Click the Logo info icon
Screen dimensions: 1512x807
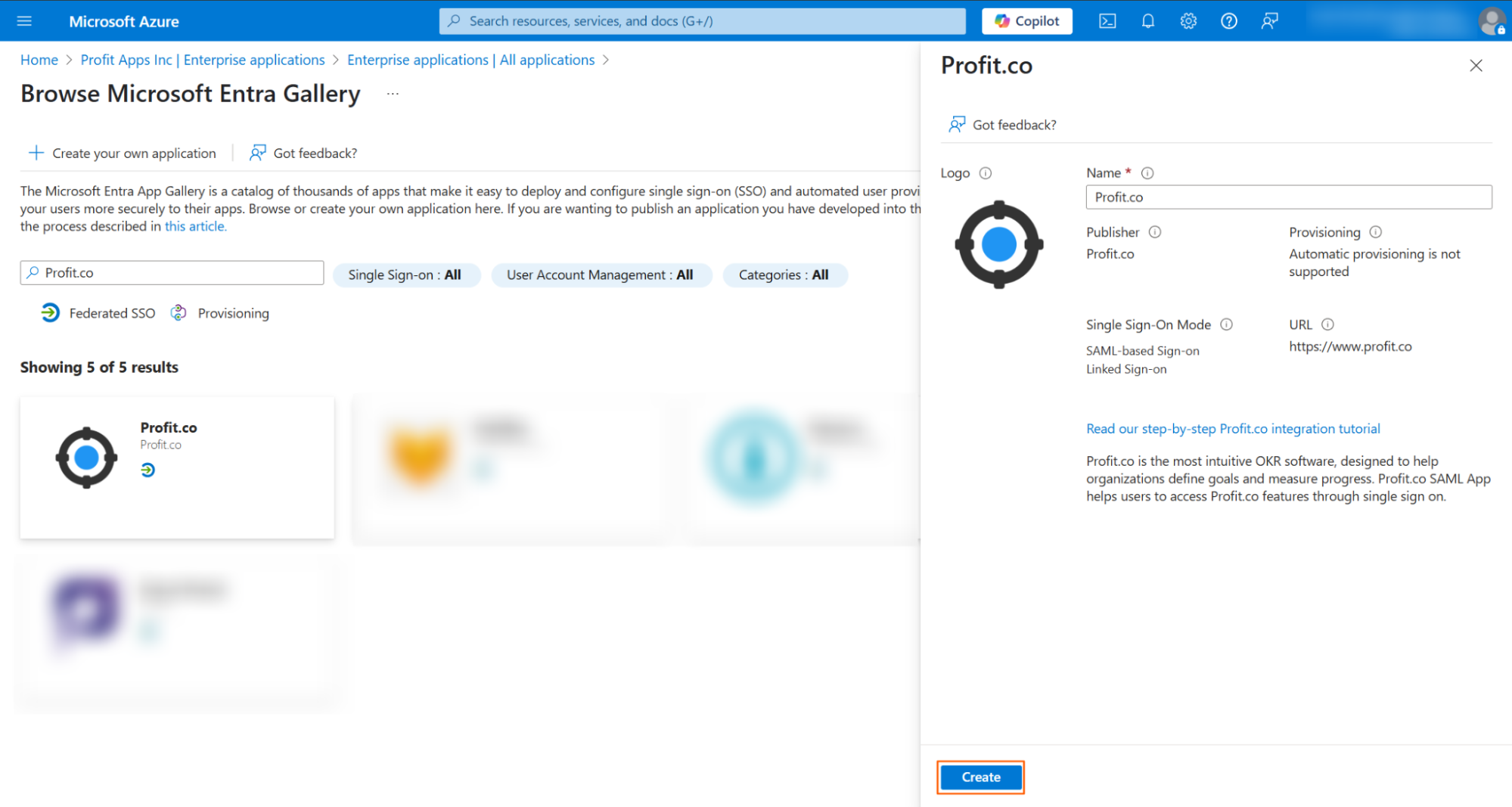[986, 173]
